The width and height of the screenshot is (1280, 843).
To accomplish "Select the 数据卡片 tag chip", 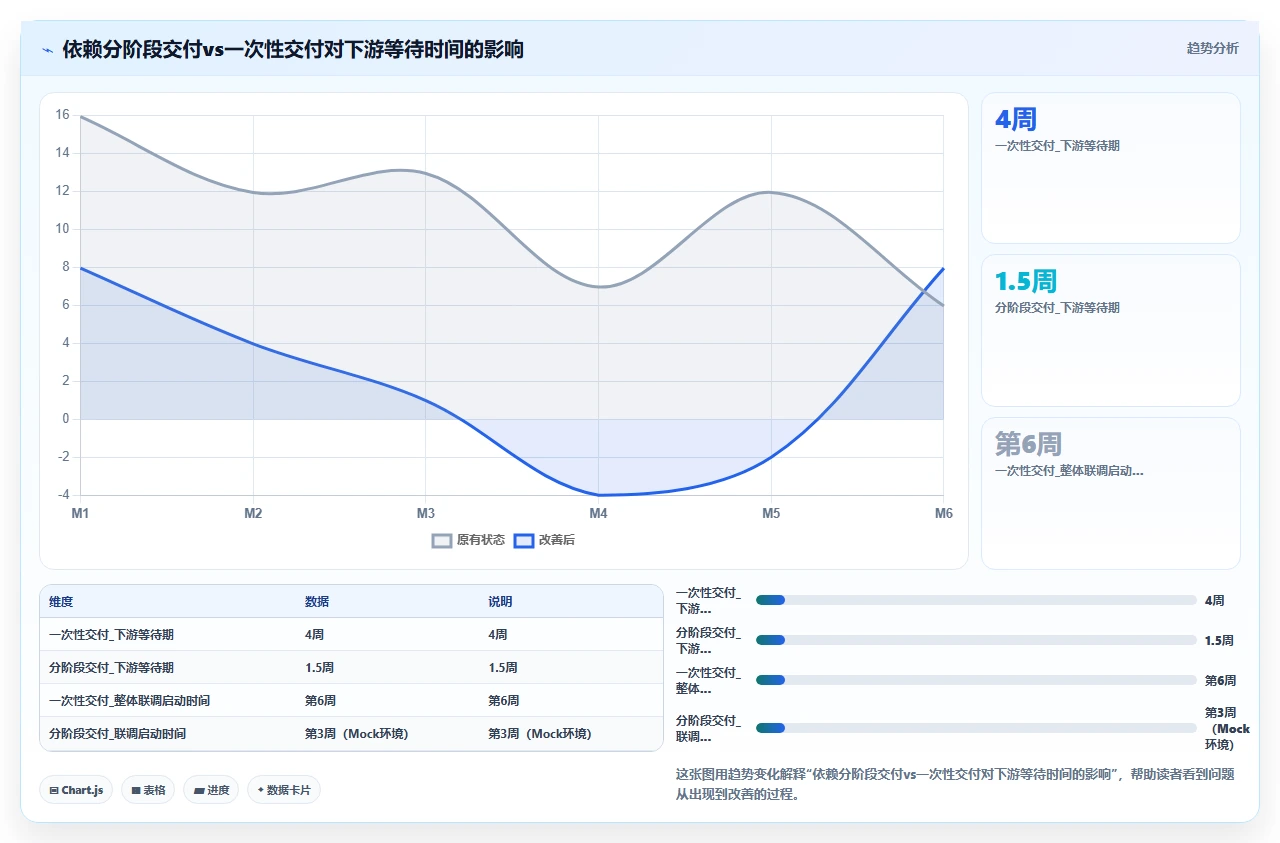I will coord(284,790).
